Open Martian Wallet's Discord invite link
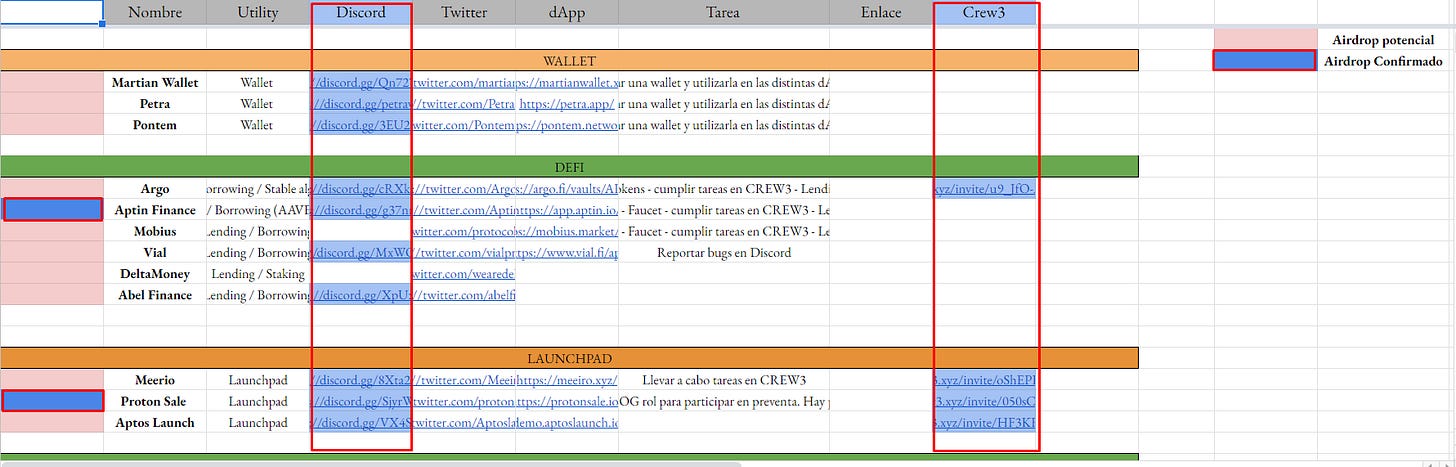1456x467 pixels. click(361, 82)
